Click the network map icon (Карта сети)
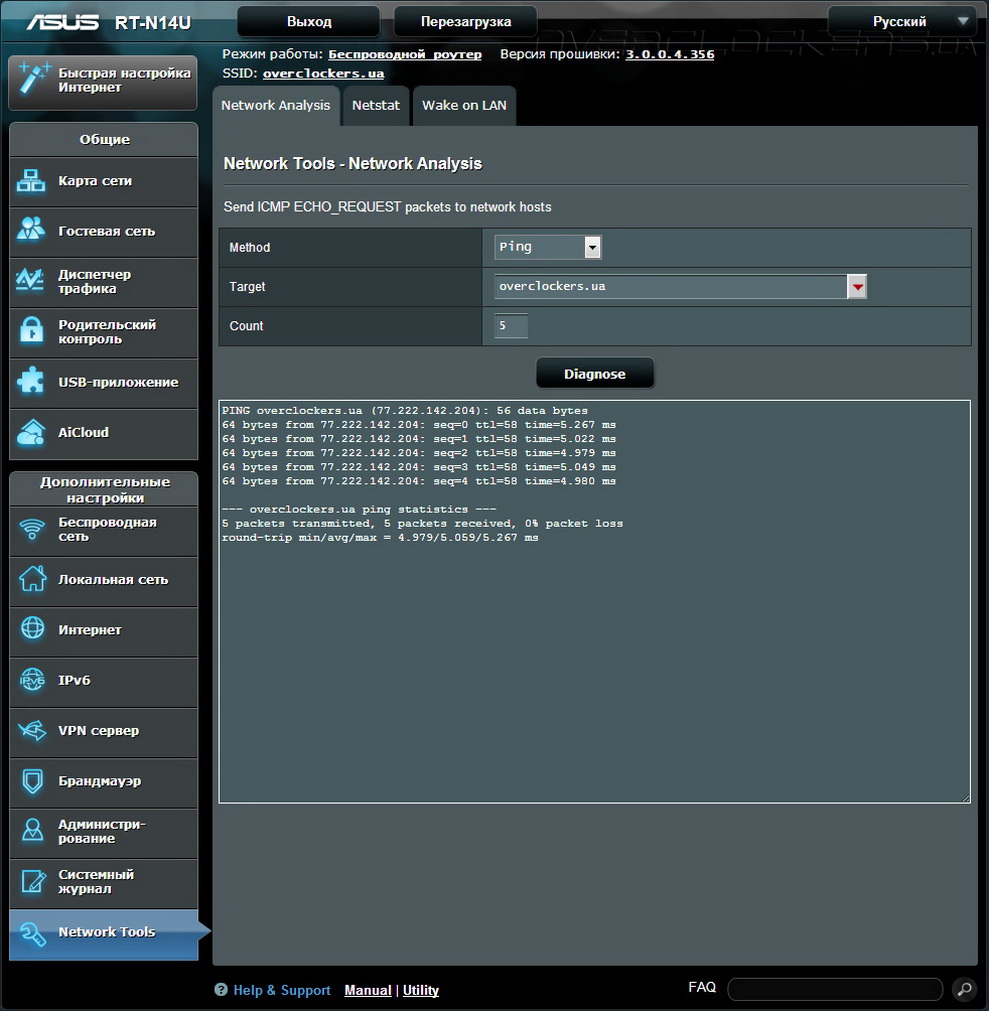 32,181
